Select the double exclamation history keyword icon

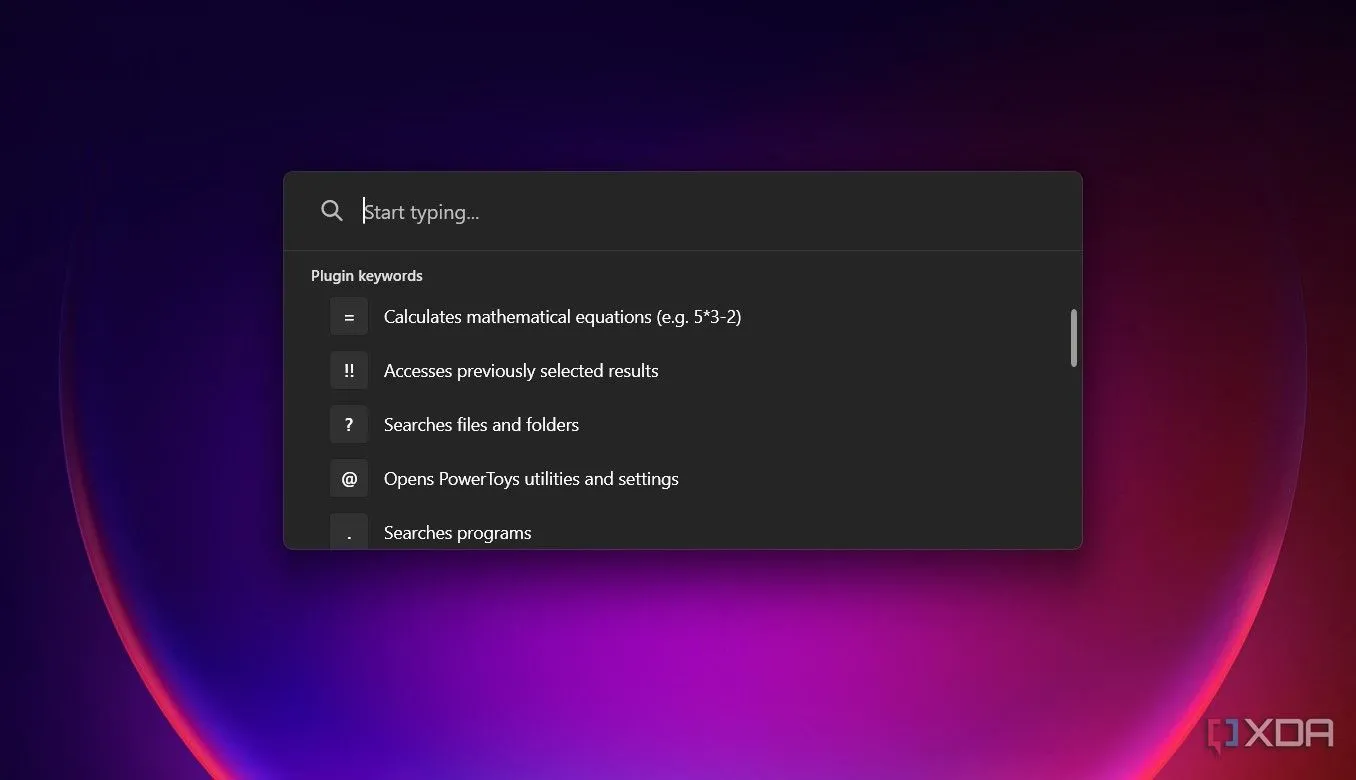click(349, 371)
